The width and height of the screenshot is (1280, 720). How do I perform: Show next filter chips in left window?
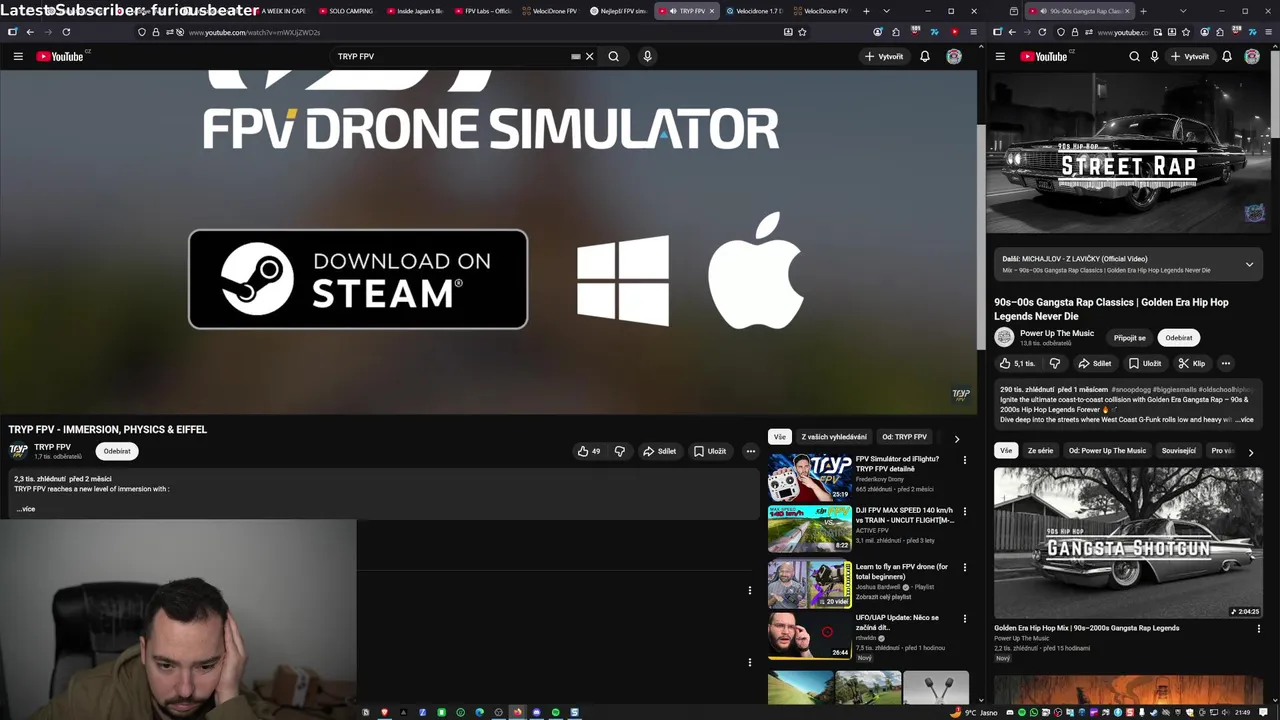click(957, 438)
